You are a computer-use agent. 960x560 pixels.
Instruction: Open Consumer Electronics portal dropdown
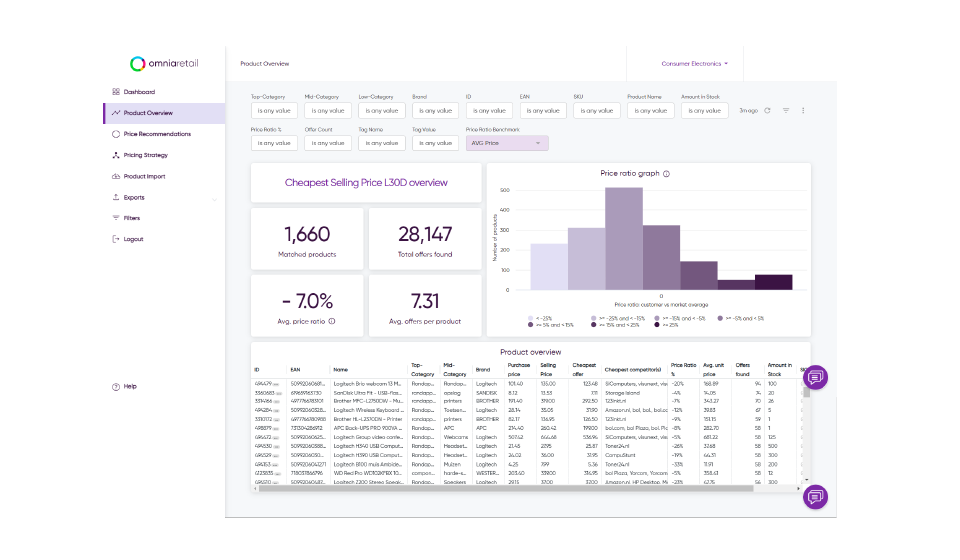[x=694, y=64]
